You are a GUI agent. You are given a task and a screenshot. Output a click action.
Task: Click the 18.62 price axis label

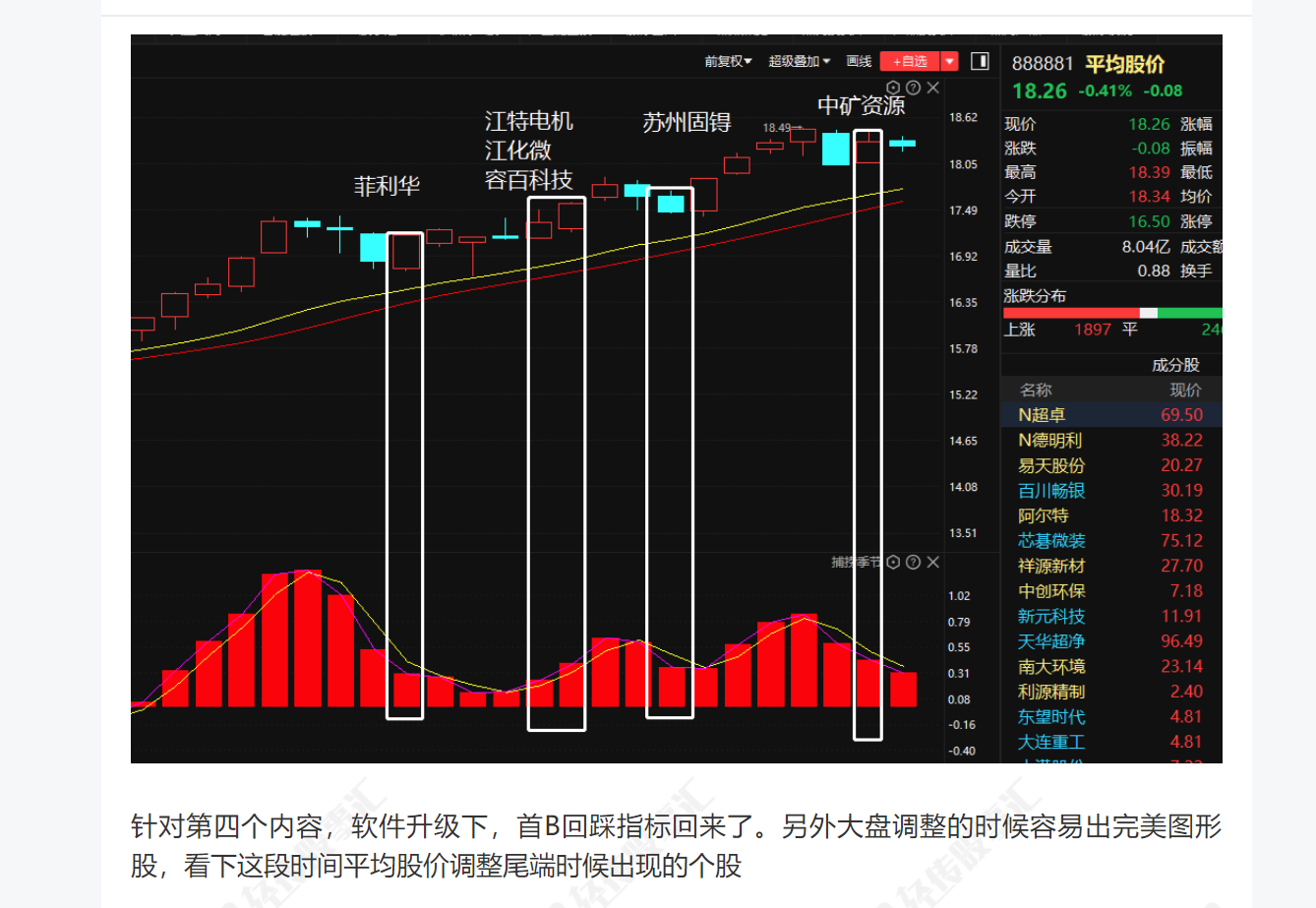[x=963, y=117]
